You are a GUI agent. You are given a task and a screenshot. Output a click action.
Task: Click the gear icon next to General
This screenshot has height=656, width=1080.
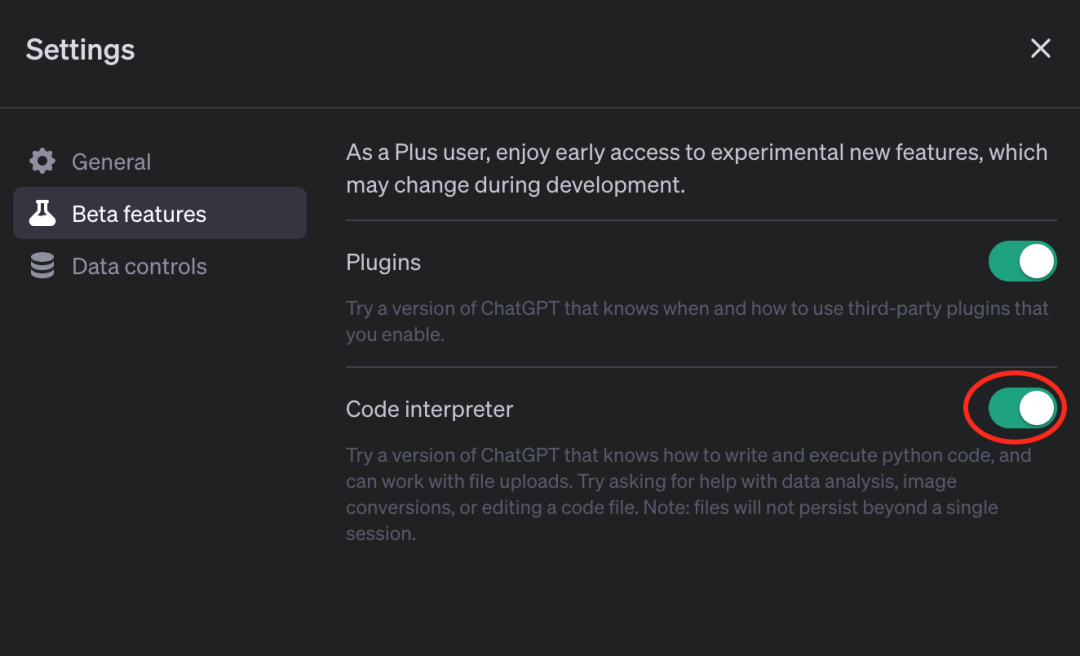coord(42,161)
